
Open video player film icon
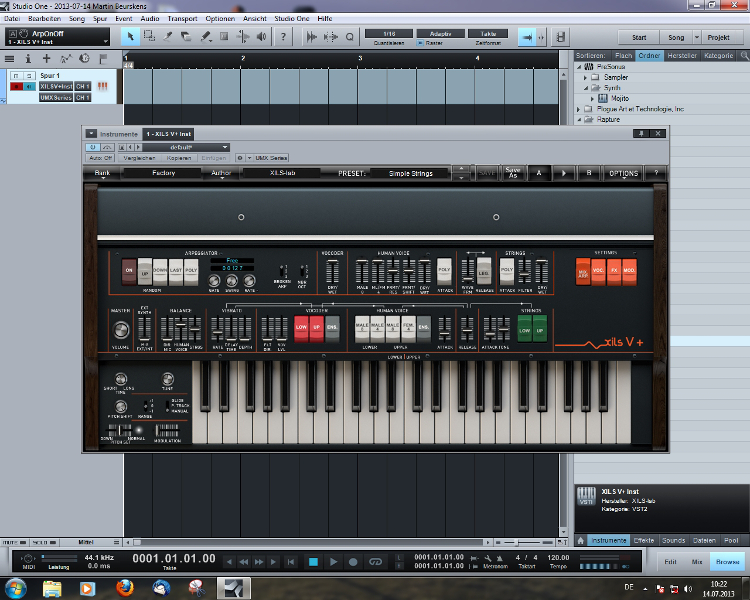[561, 37]
